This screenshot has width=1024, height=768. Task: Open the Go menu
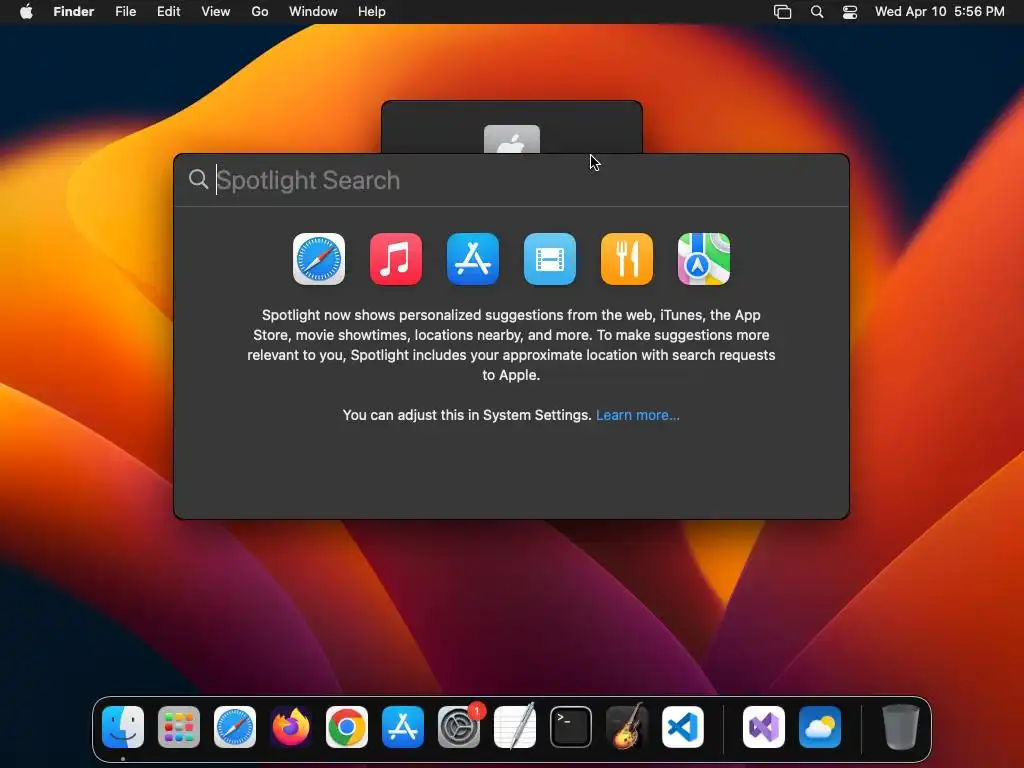tap(260, 12)
